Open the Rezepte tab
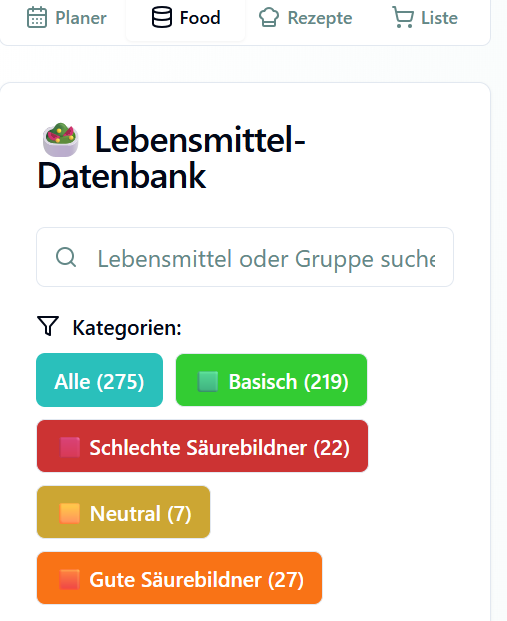 (x=306, y=18)
